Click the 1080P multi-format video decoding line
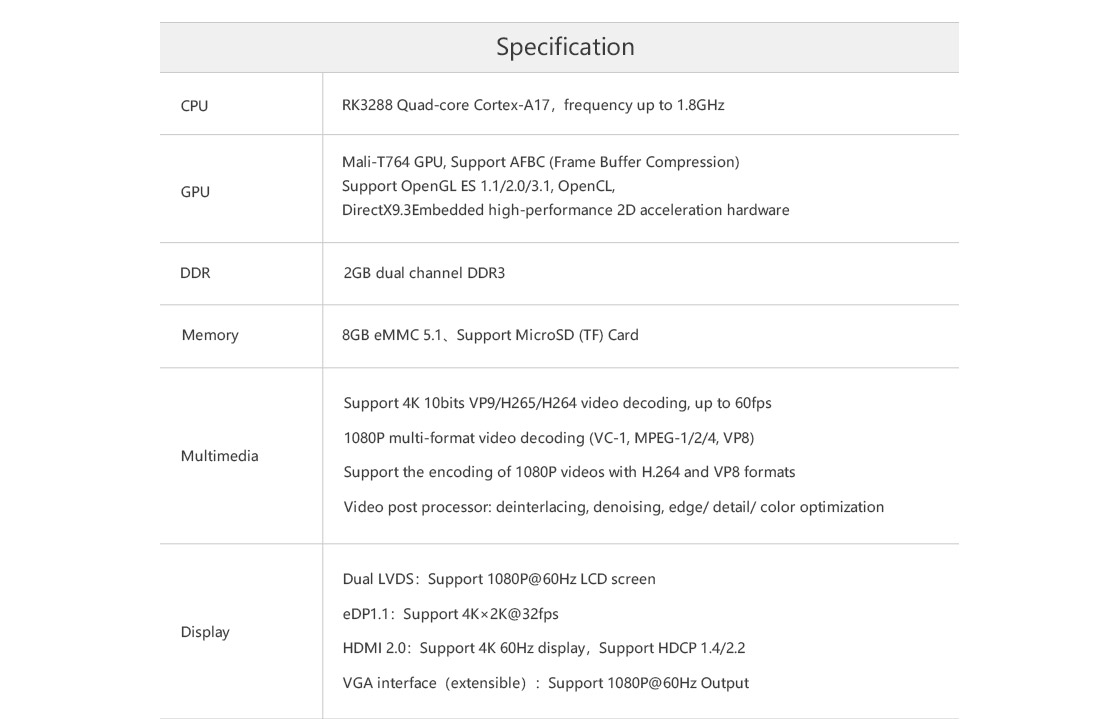The width and height of the screenshot is (1118, 719). (549, 438)
